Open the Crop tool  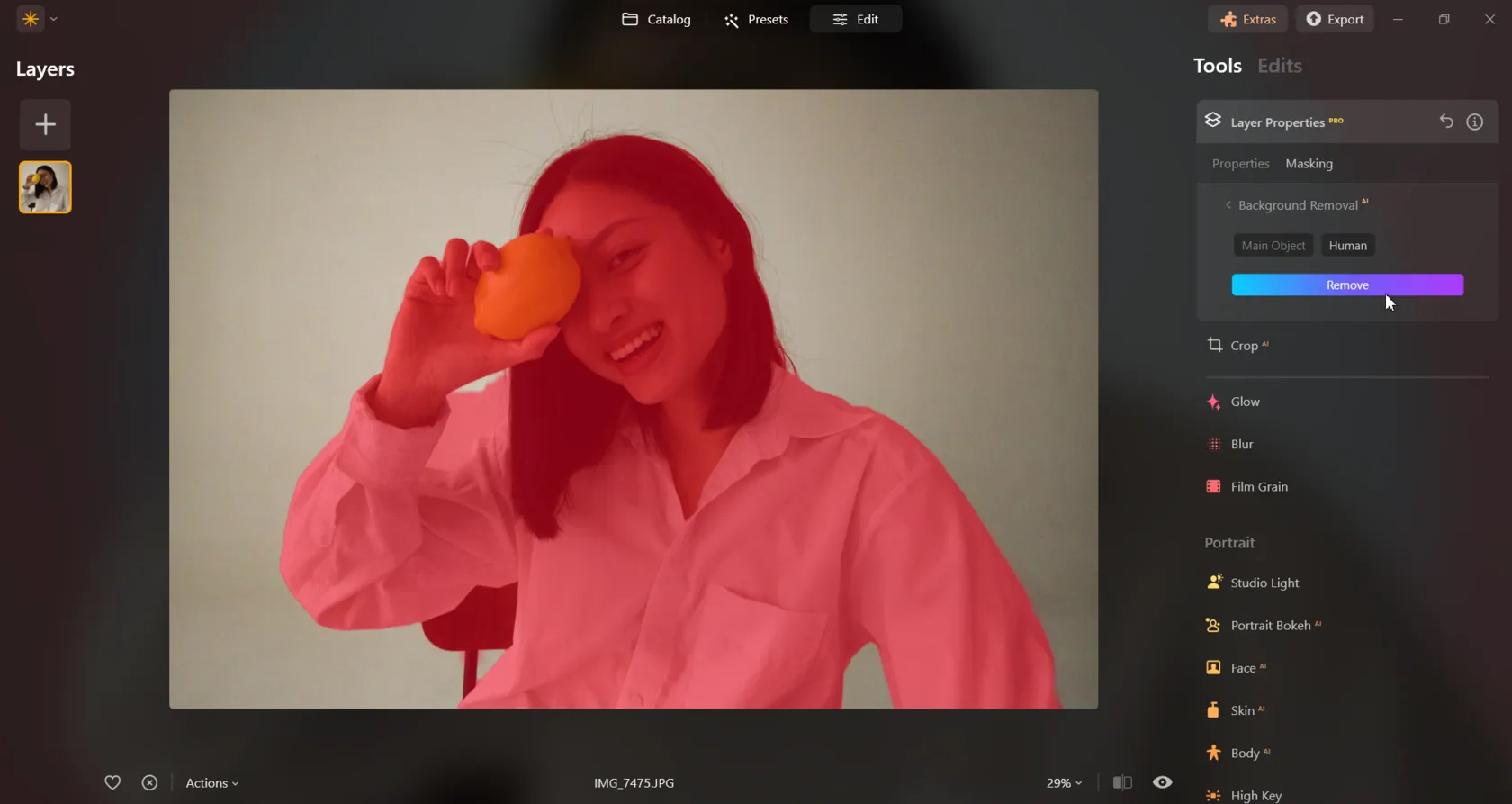click(x=1244, y=346)
